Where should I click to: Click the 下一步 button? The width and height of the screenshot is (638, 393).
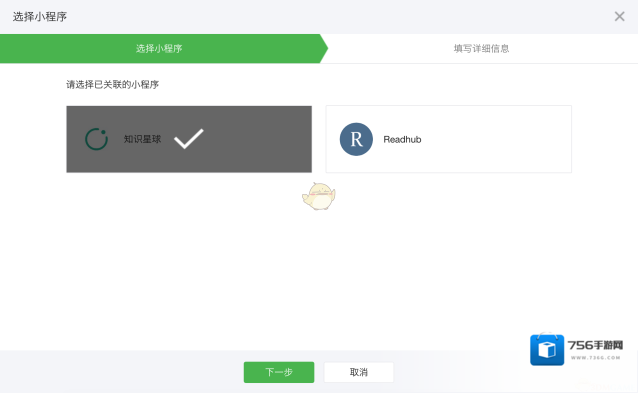coord(279,372)
